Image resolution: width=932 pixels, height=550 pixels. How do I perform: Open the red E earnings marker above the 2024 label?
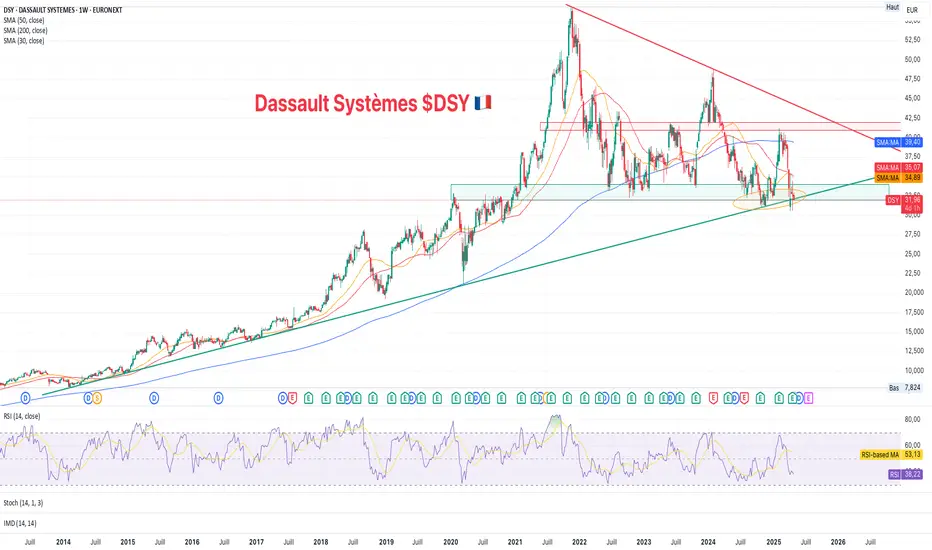713,398
